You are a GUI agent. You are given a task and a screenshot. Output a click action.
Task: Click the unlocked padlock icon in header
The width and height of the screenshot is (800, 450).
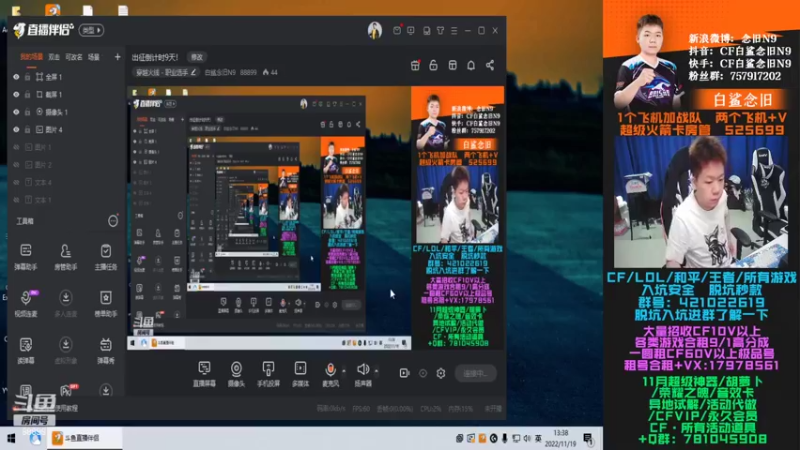pyautogui.click(x=433, y=65)
